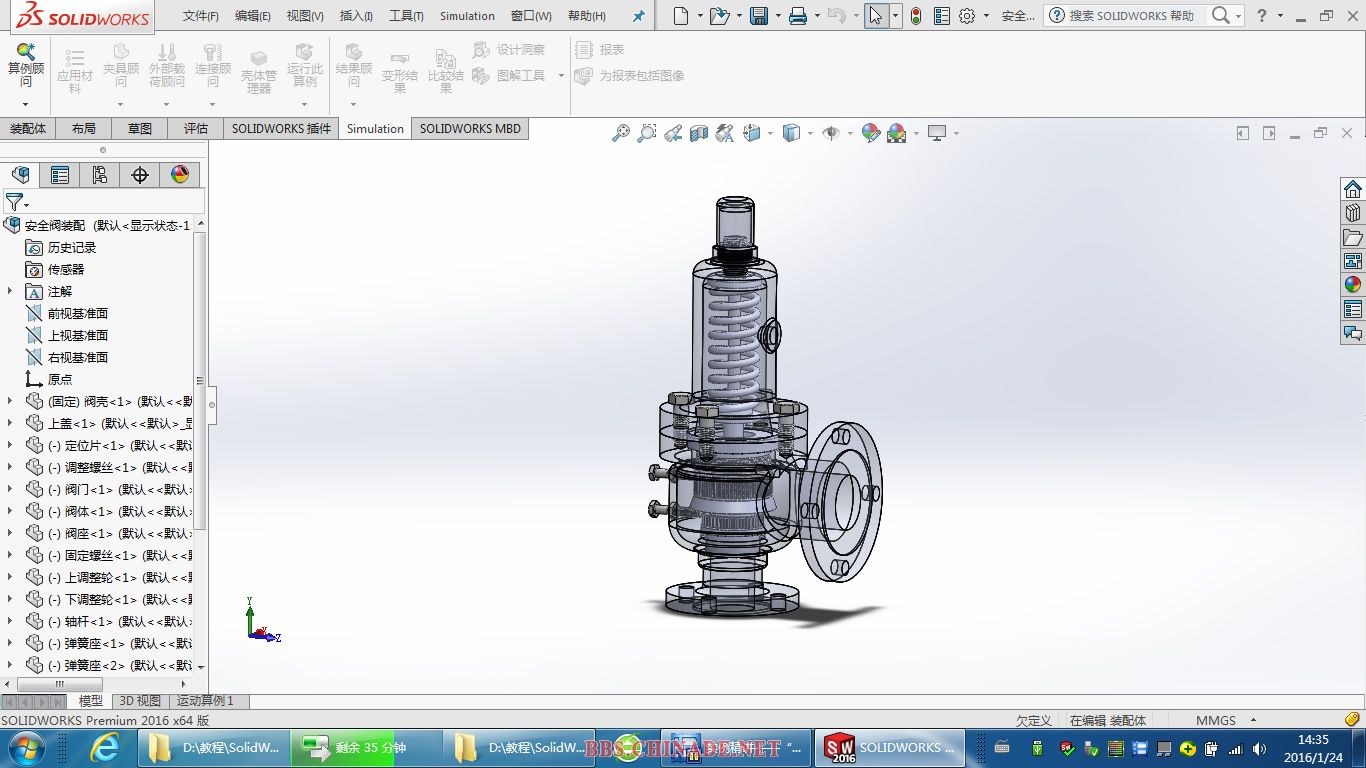
Task: Expand the 注解 folder in tree
Action: pyautogui.click(x=10, y=291)
